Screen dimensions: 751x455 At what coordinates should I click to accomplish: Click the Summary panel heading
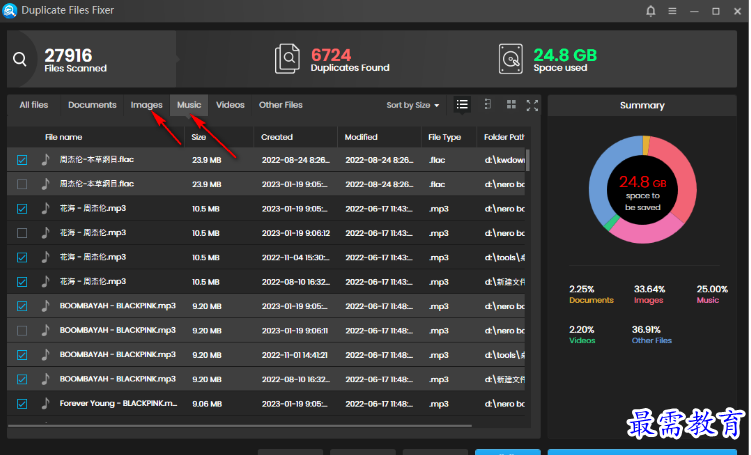[642, 105]
